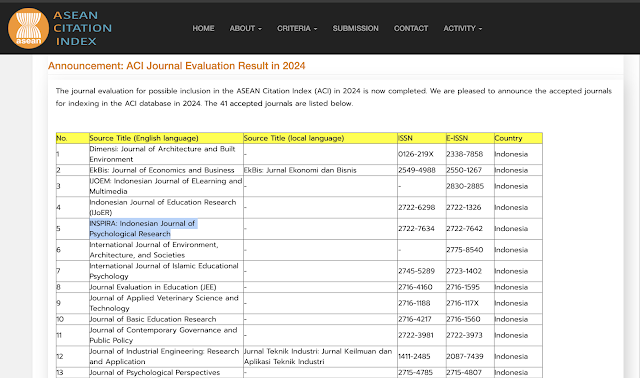640x378 pixels.
Task: Select 'Dimensi: Journal of Architecture and Built Environment'
Action: click(x=162, y=154)
